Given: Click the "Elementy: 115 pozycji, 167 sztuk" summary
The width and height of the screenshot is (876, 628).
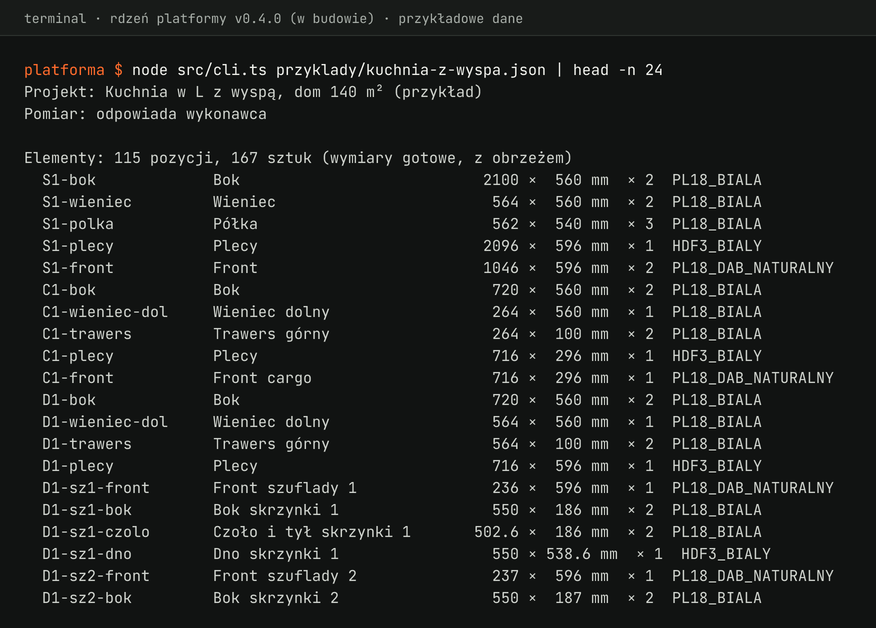Looking at the screenshot, I should [168, 158].
